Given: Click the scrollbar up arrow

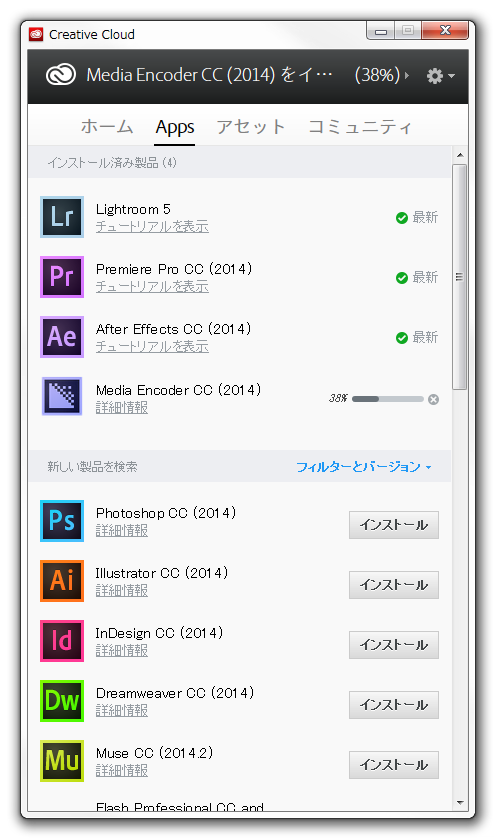Looking at the screenshot, I should coord(459,155).
